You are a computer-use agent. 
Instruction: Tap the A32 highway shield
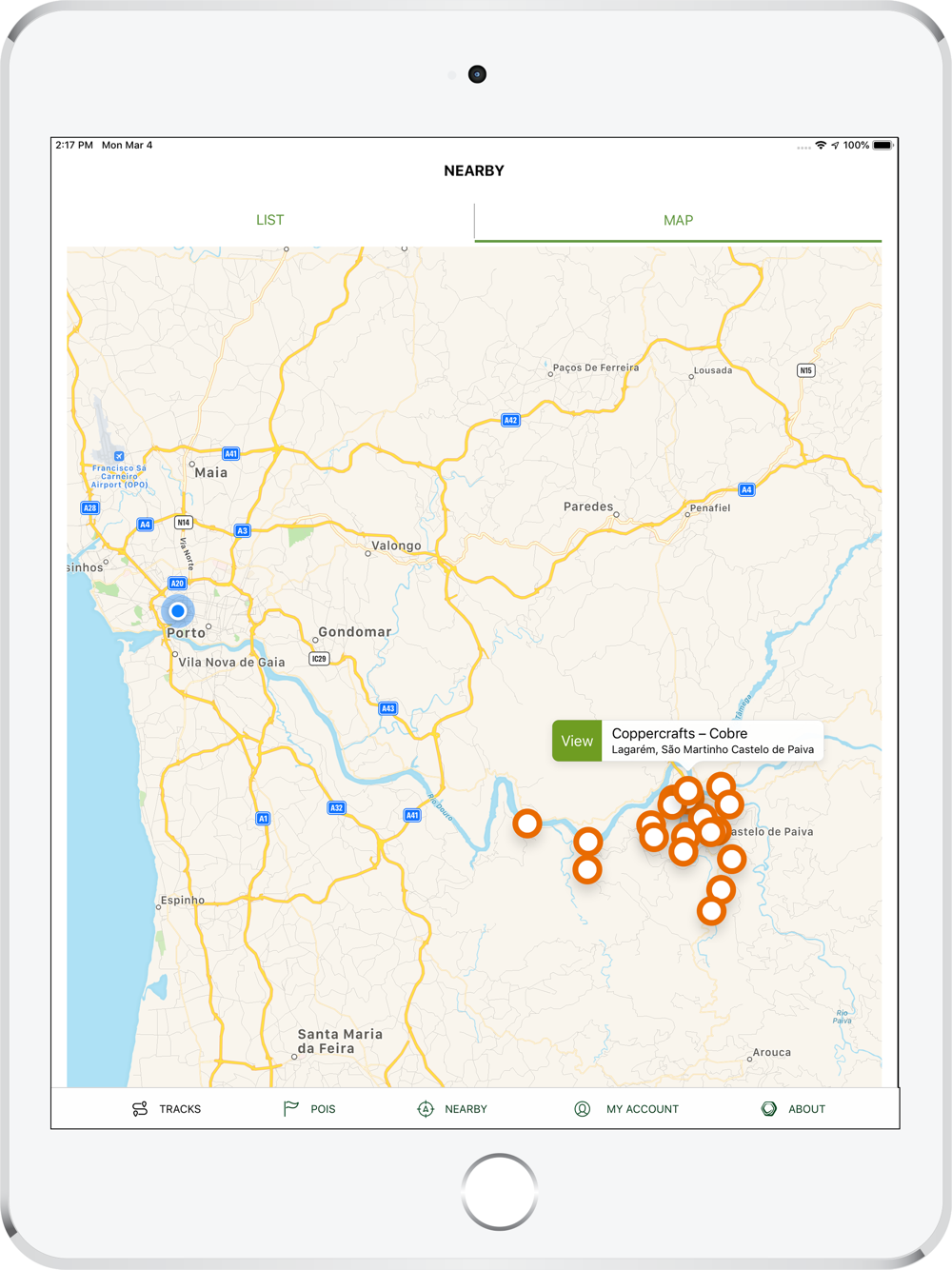tap(336, 808)
